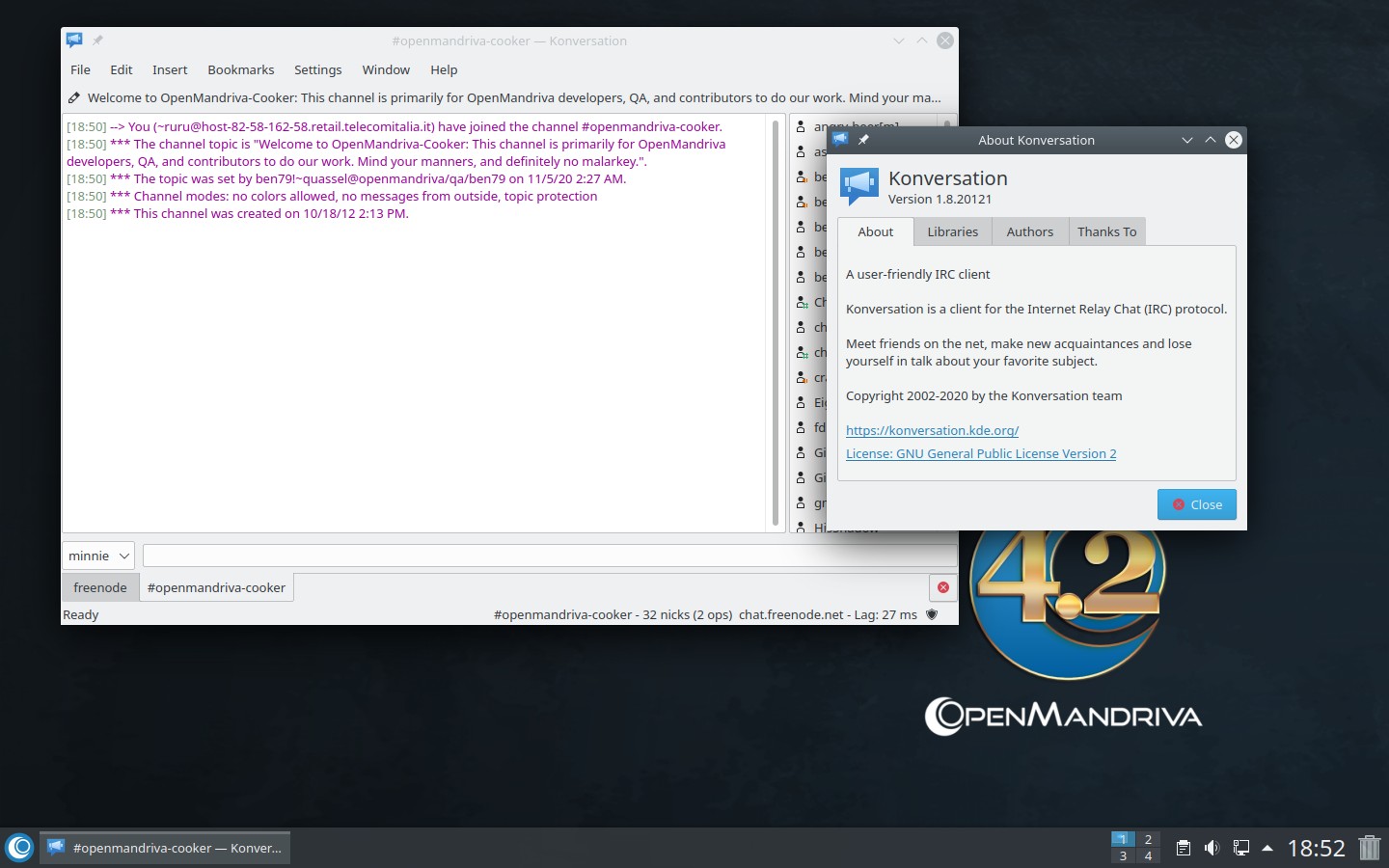Switch to virtual desktop 4
The height and width of the screenshot is (868, 1389).
(1148, 855)
